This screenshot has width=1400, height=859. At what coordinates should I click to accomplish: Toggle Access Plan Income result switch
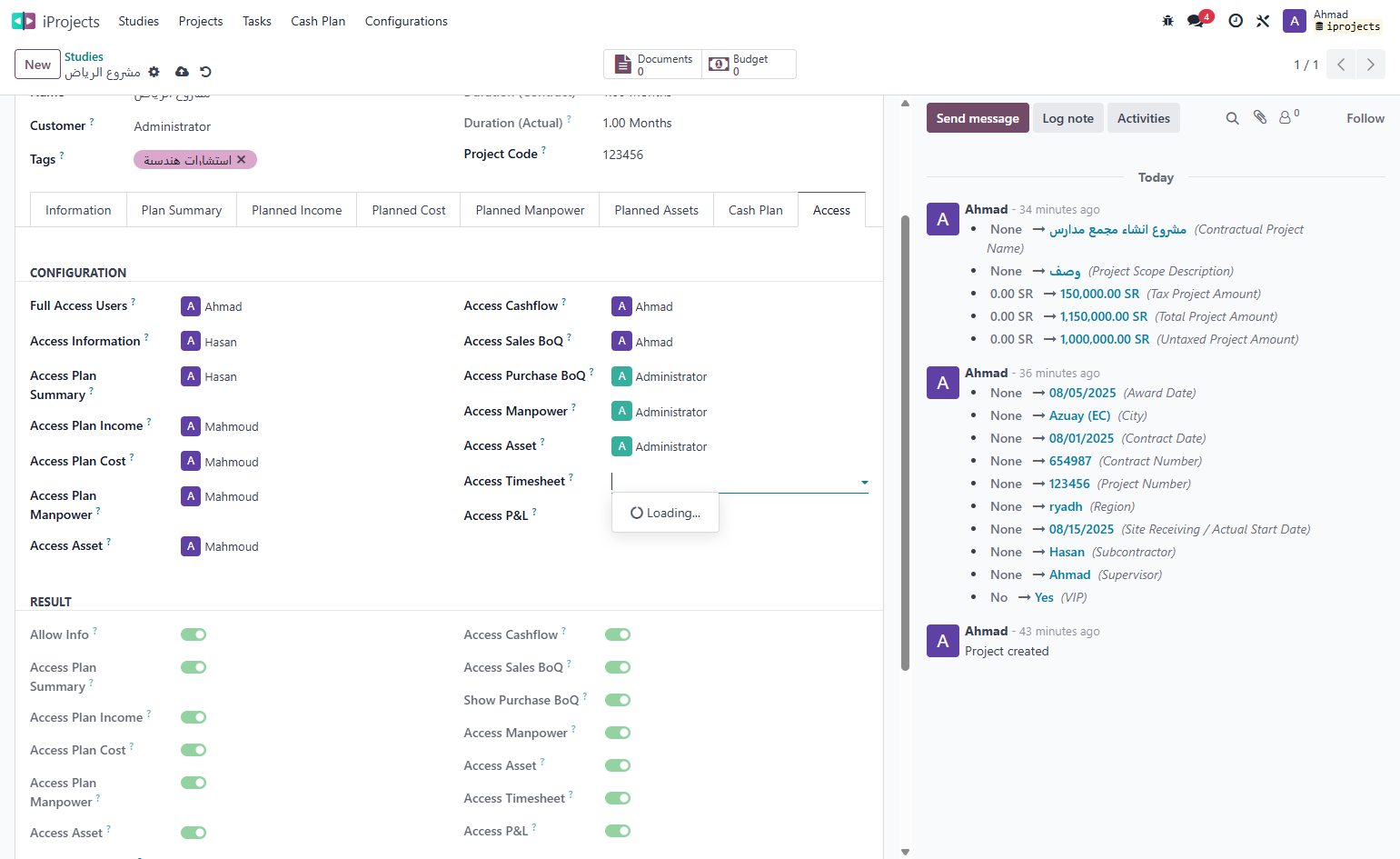click(194, 717)
